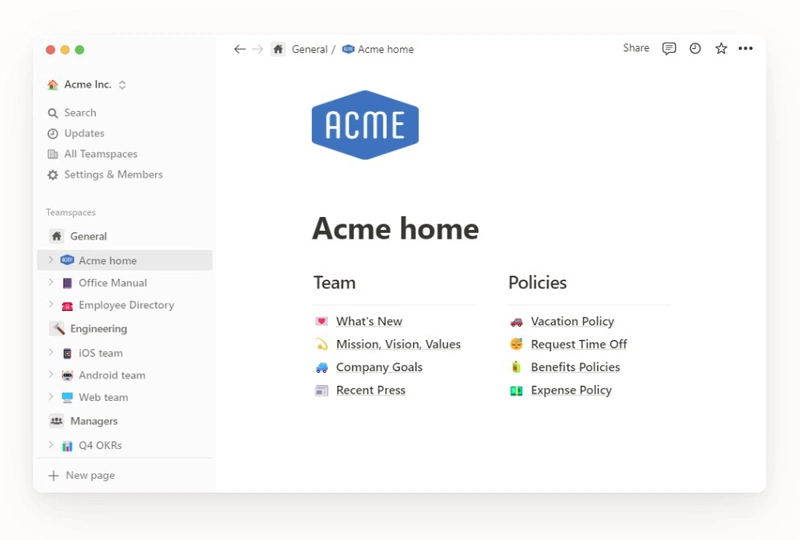Click the Teamspaces section label
The image size is (800, 540).
tap(70, 212)
